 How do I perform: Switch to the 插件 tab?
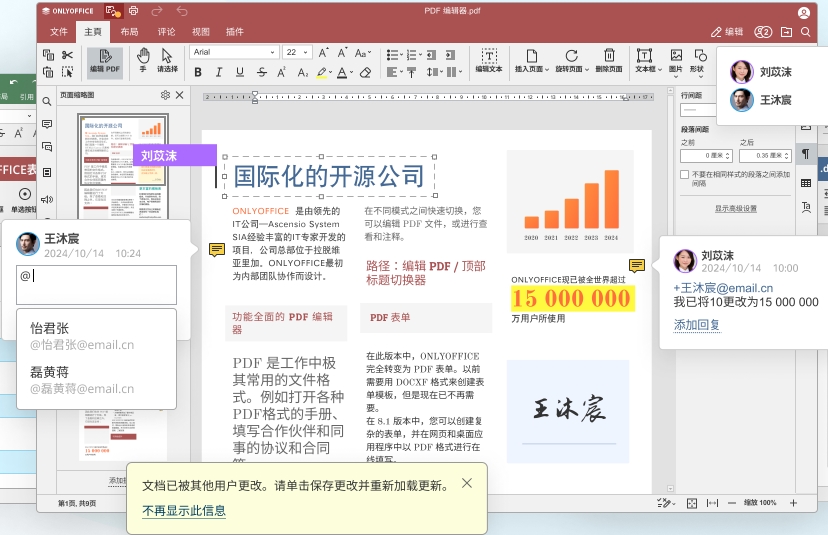coord(235,32)
